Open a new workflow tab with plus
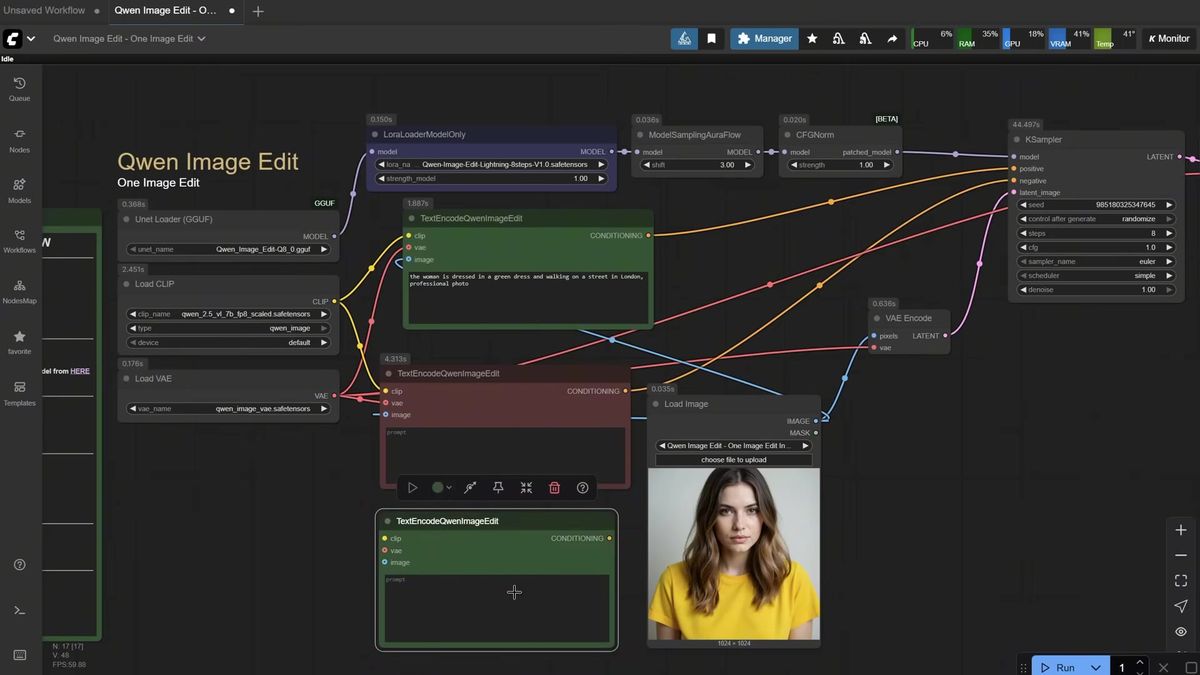The image size is (1200, 675). tap(258, 11)
